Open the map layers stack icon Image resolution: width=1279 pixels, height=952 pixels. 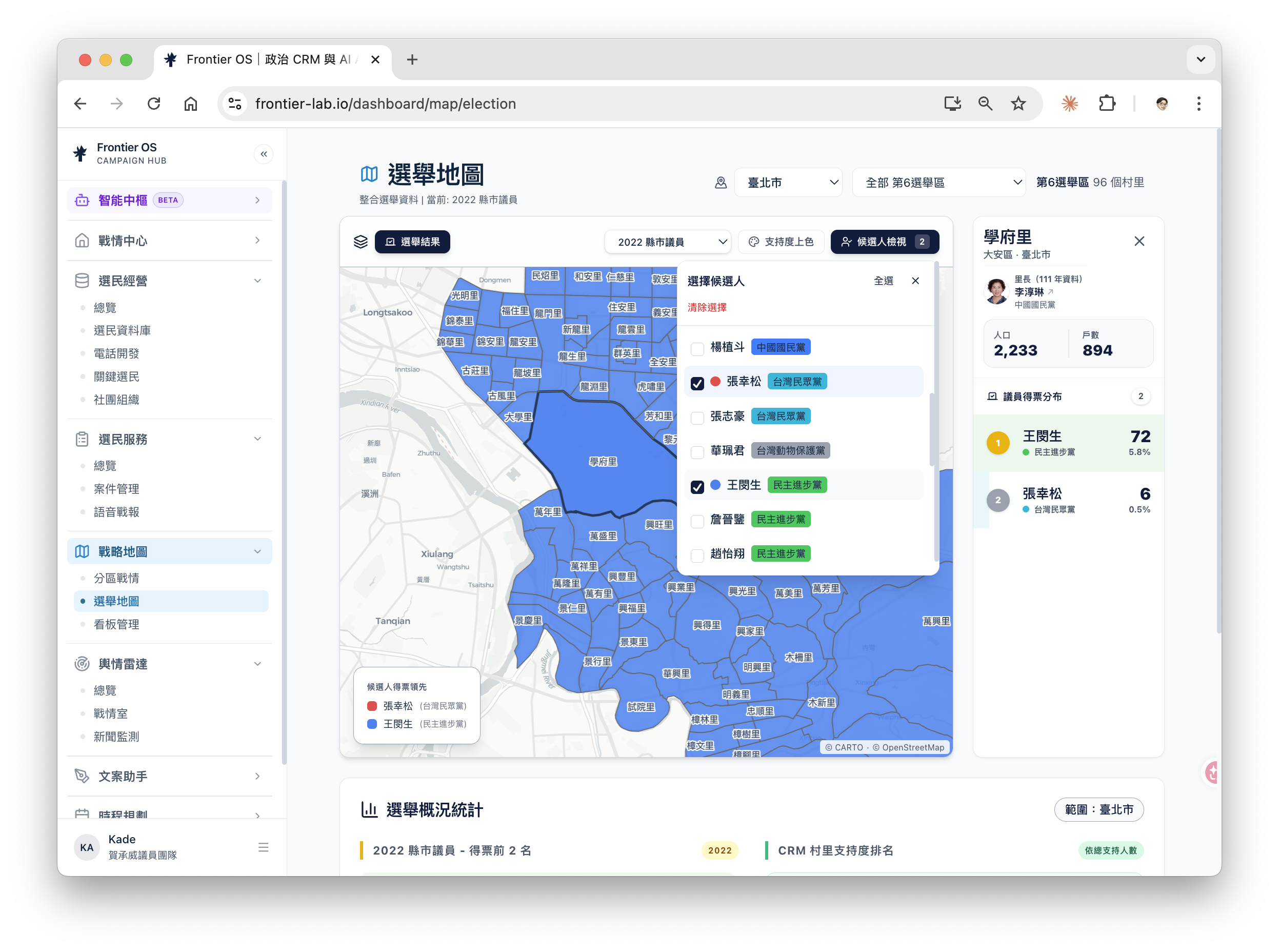pos(361,242)
